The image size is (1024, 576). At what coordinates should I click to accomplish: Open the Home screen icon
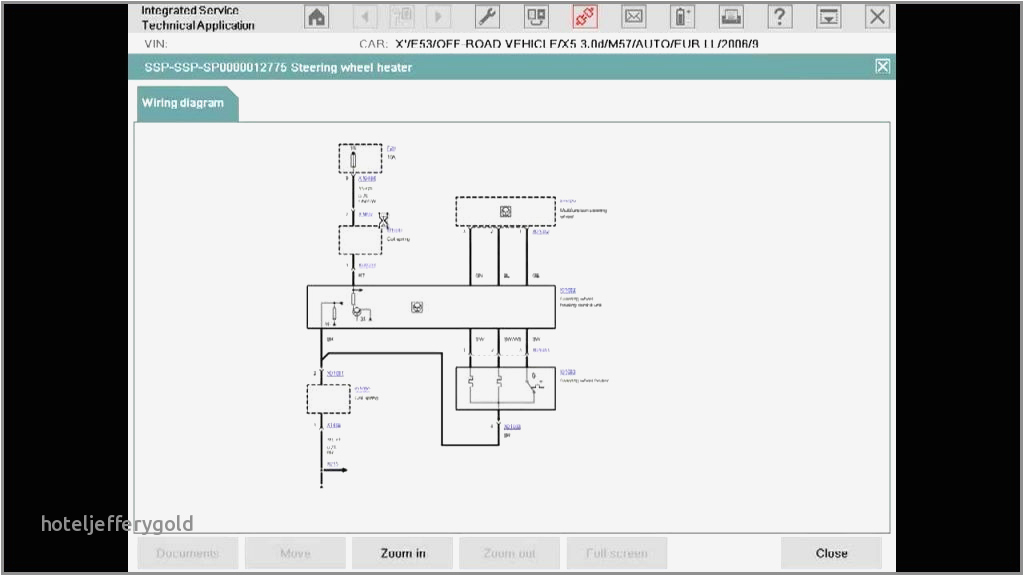point(316,16)
